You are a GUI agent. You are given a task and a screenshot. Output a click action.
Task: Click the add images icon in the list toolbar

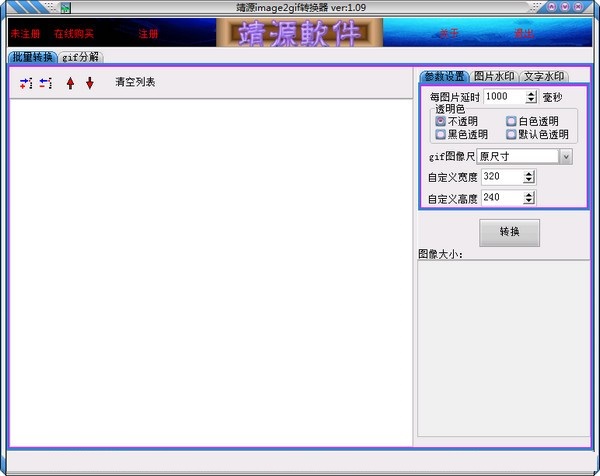coord(26,83)
